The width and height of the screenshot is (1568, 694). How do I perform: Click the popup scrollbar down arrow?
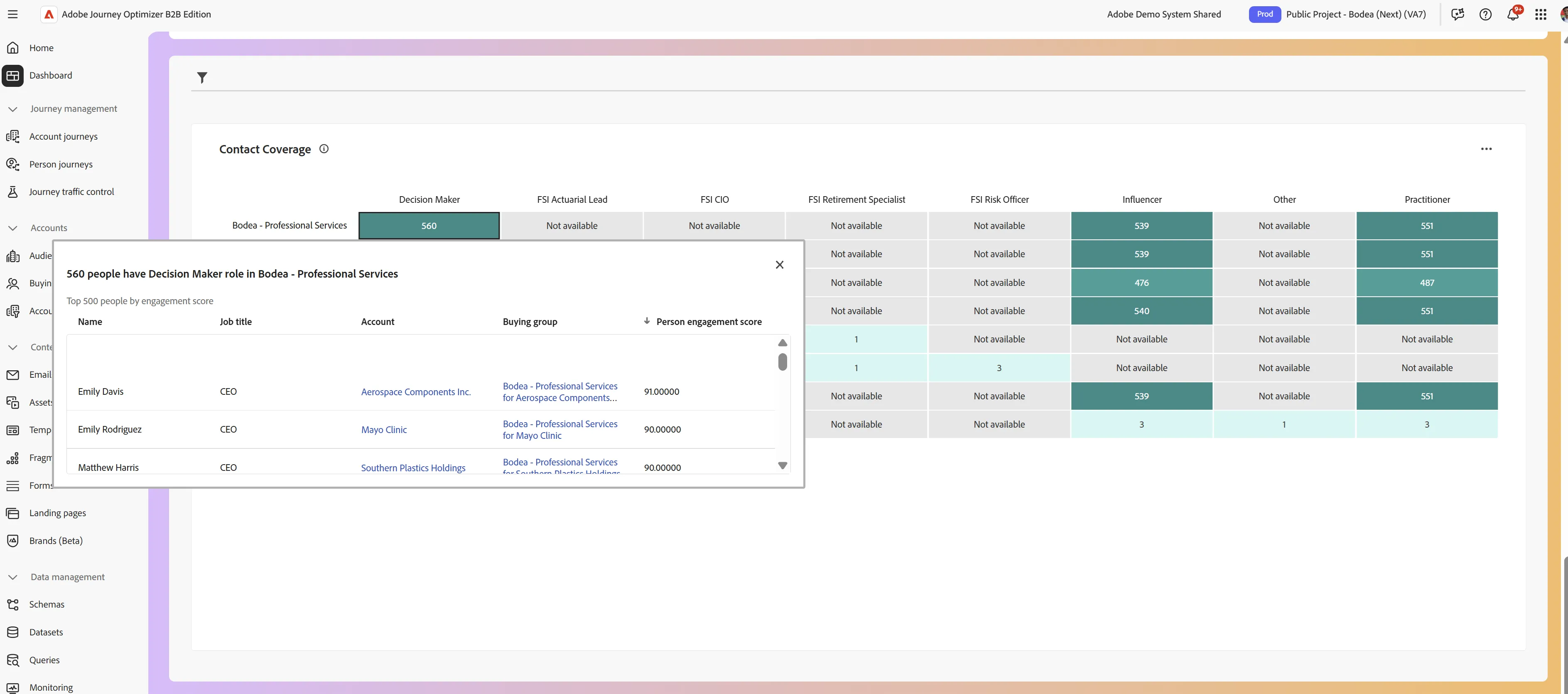click(x=783, y=466)
